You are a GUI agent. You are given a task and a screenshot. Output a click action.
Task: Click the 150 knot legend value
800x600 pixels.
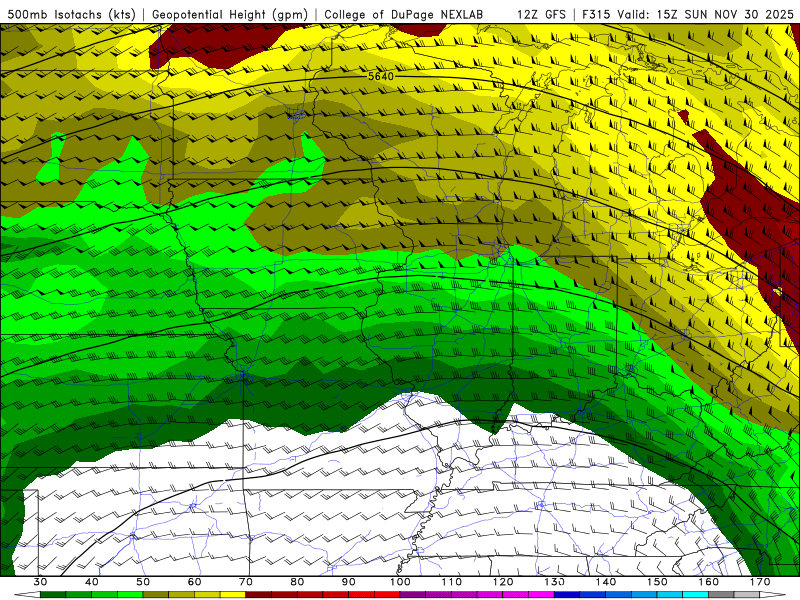657,582
